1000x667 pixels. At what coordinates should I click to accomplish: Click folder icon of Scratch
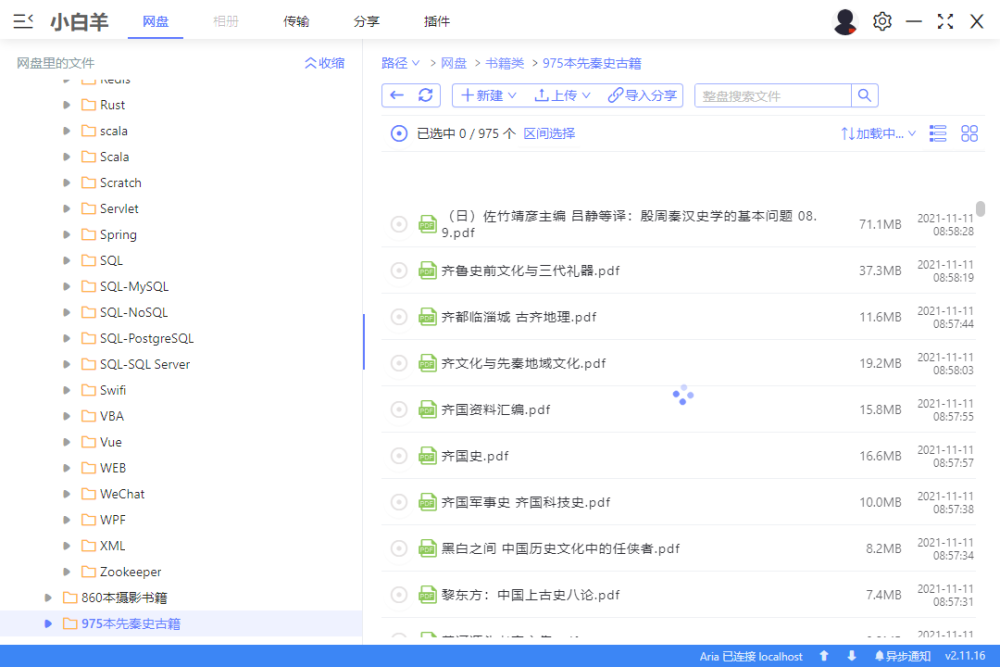[x=89, y=183]
